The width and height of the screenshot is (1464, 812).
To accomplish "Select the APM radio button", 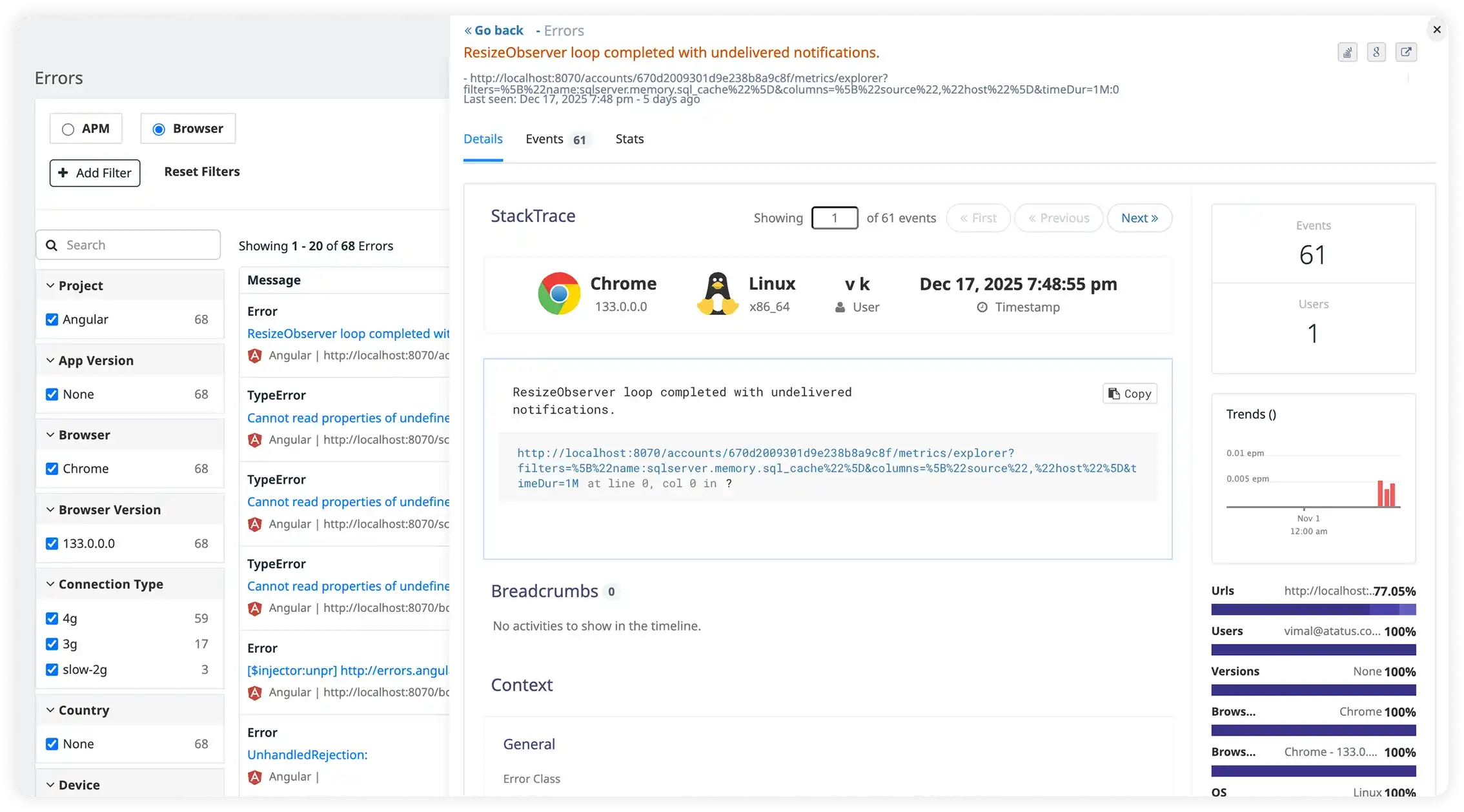I will [x=68, y=129].
